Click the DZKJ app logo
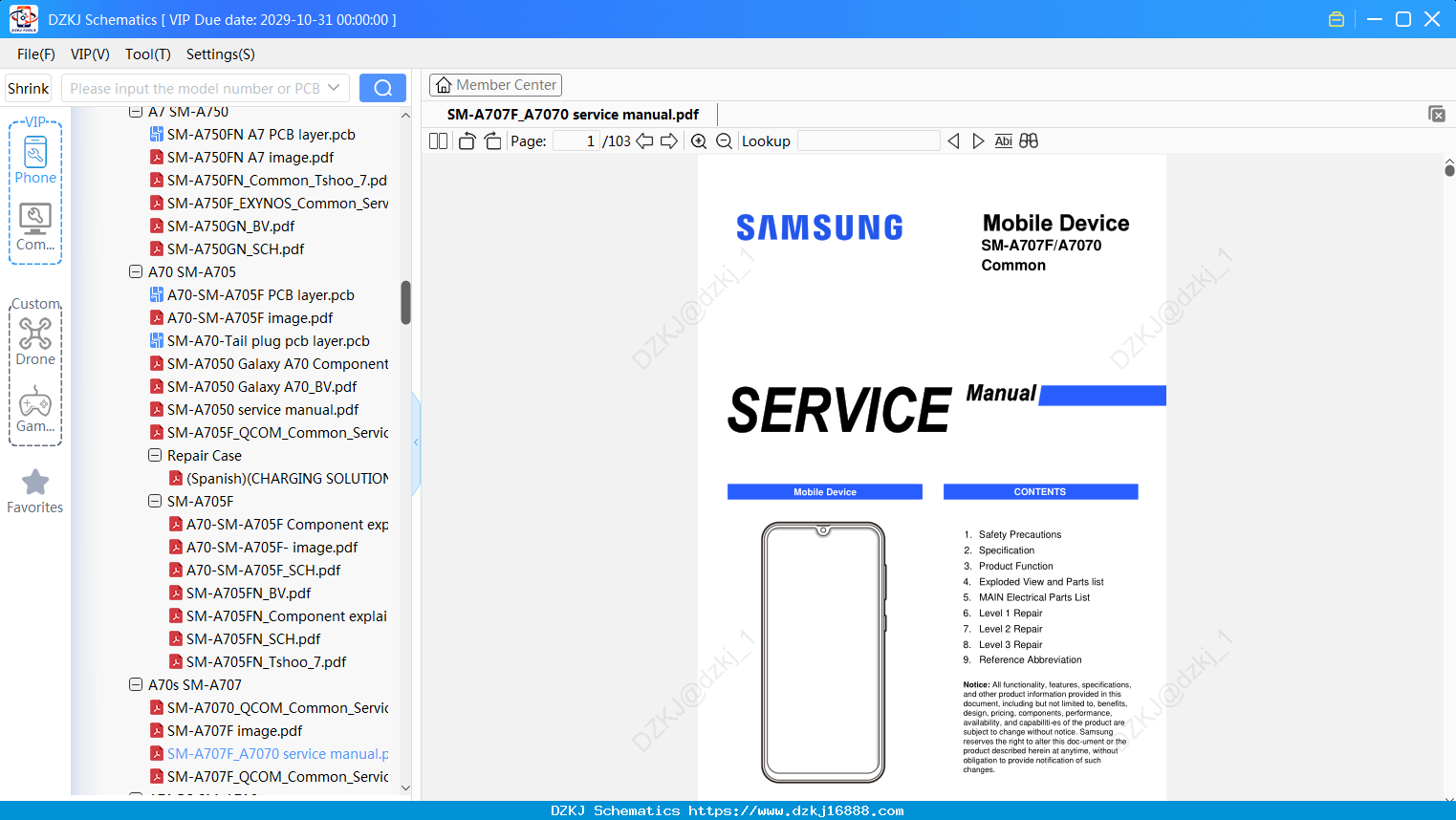The image size is (1456, 820). pos(23,19)
